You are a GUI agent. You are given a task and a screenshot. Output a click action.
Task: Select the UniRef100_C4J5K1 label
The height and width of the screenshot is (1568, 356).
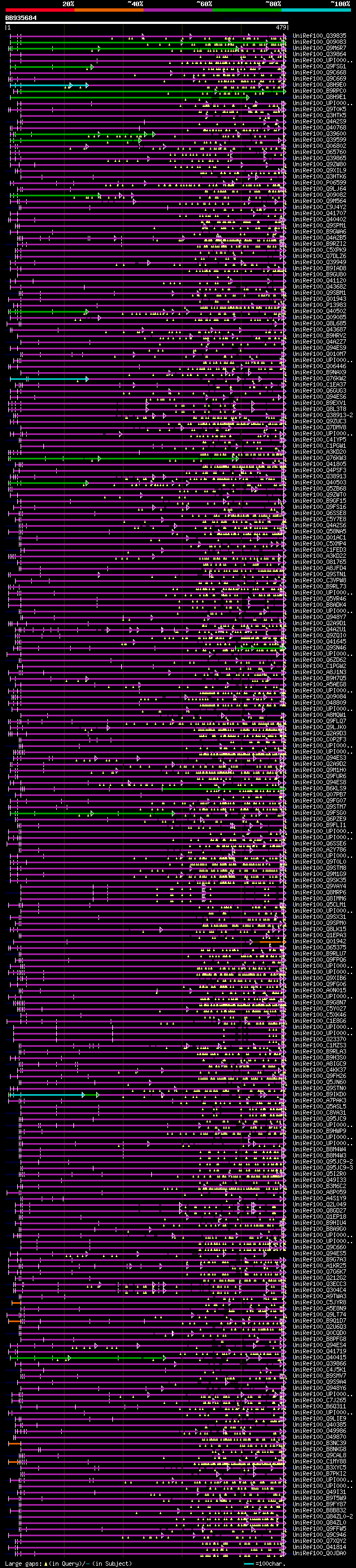[x=319, y=1369]
